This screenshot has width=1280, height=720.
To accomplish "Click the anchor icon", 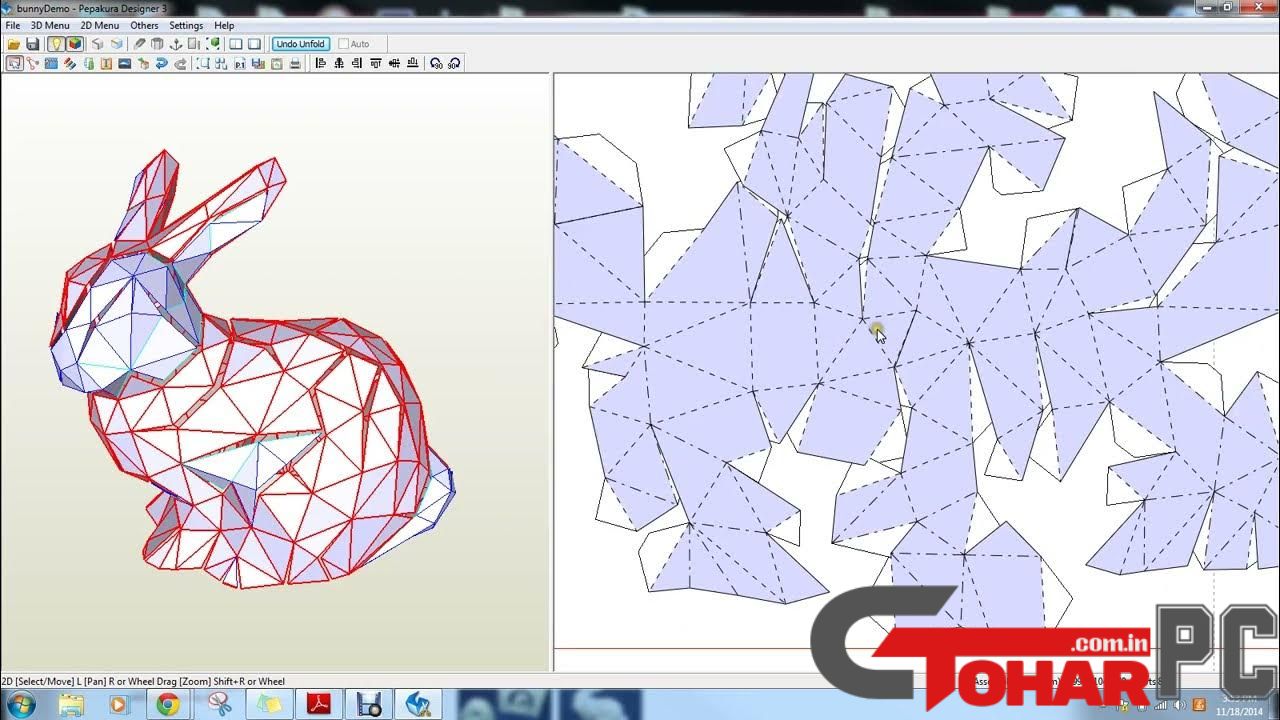I will (175, 44).
